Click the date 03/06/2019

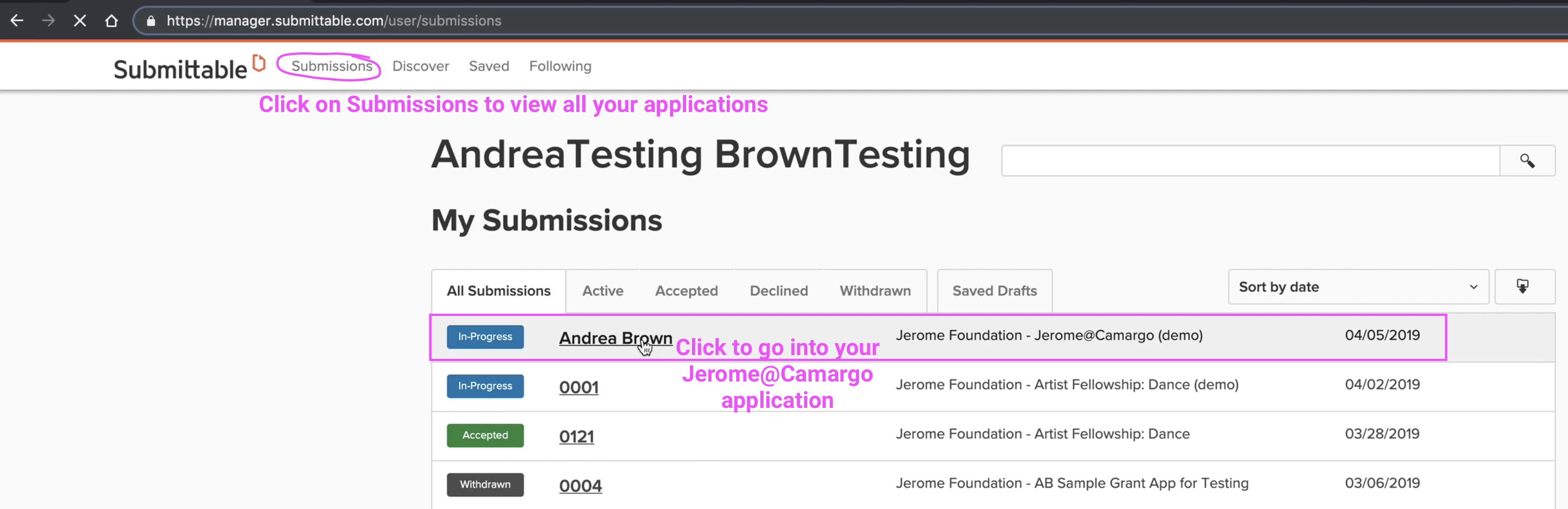[x=1382, y=483]
